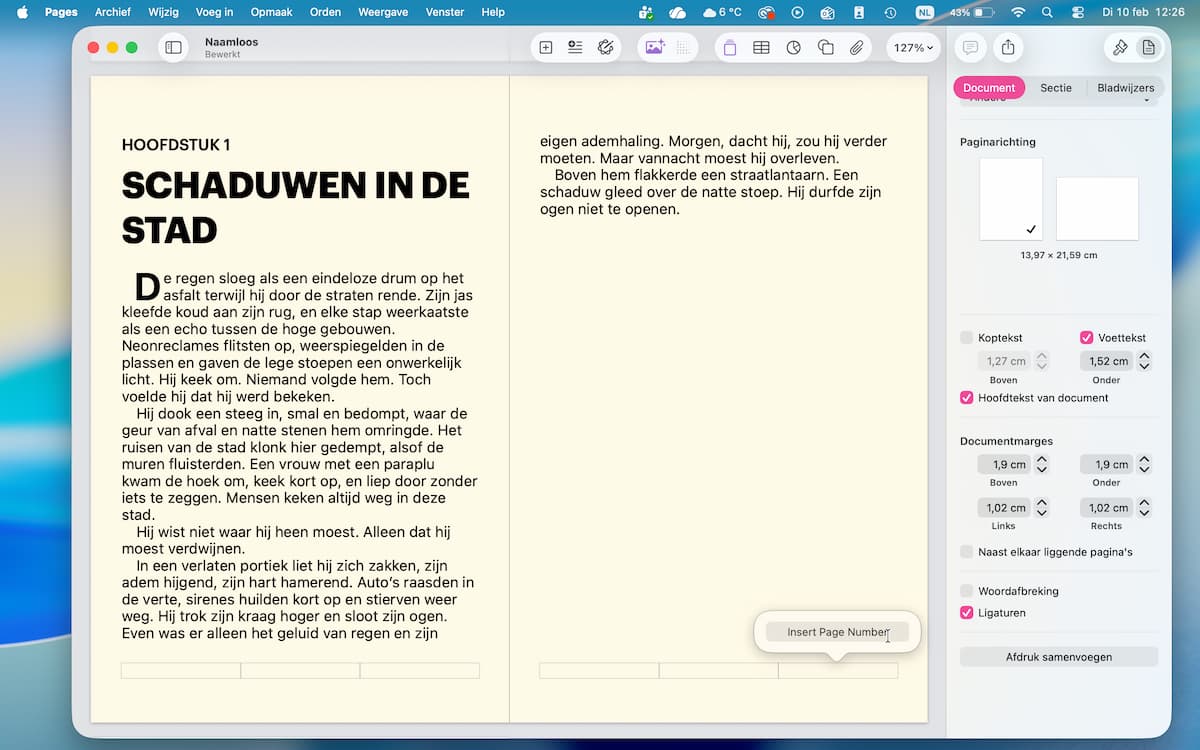
Task: Click the paperclip media icon
Action: 857,47
